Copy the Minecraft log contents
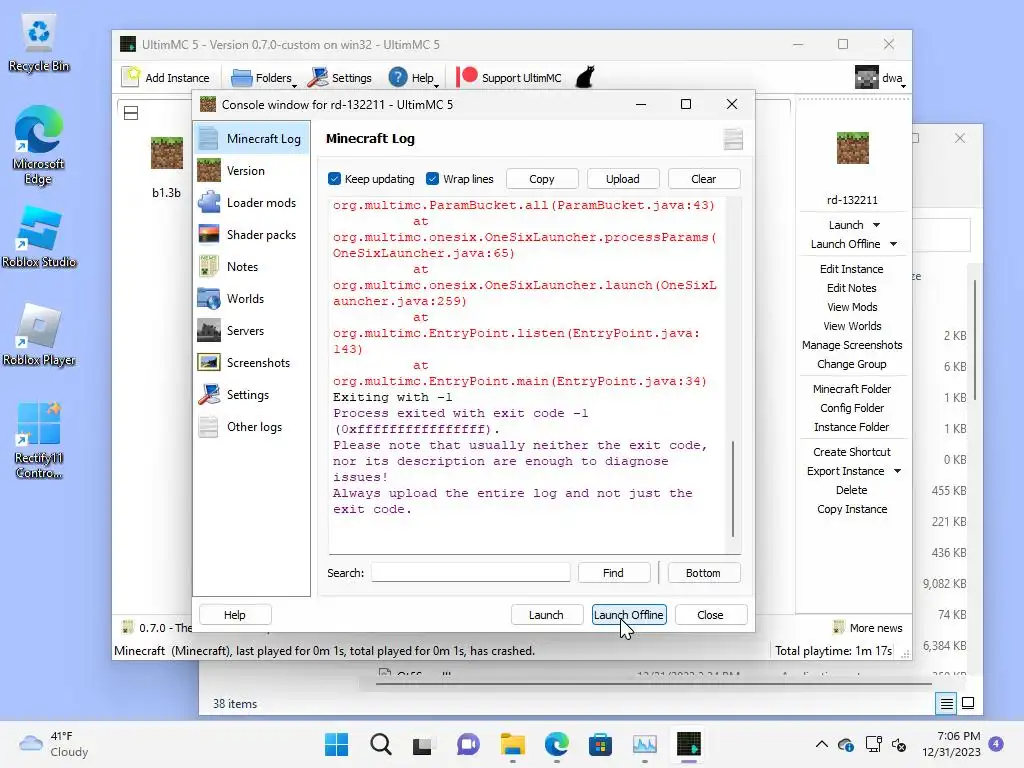 click(541, 179)
